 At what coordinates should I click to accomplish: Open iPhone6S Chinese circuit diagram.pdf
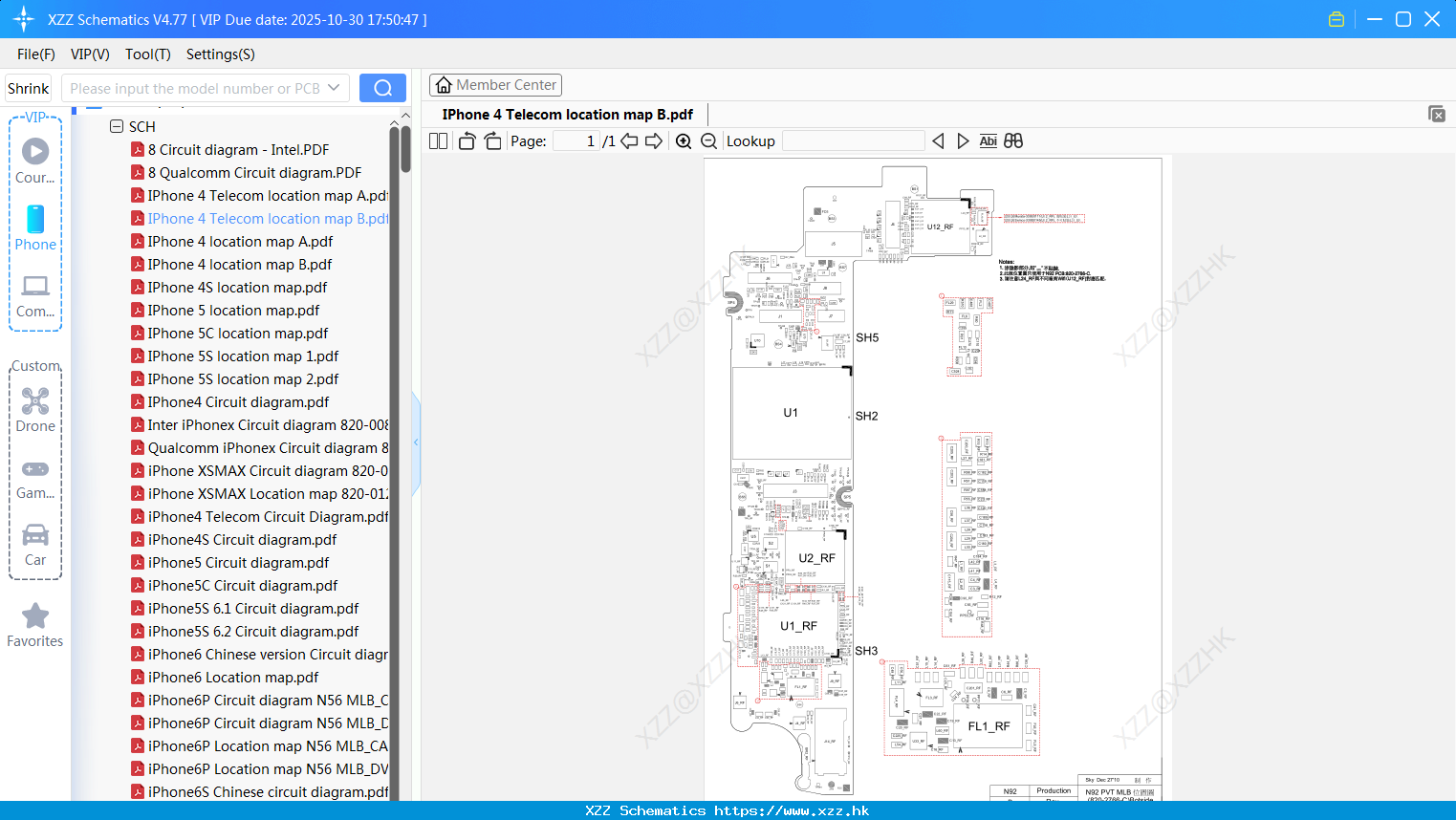[260, 792]
